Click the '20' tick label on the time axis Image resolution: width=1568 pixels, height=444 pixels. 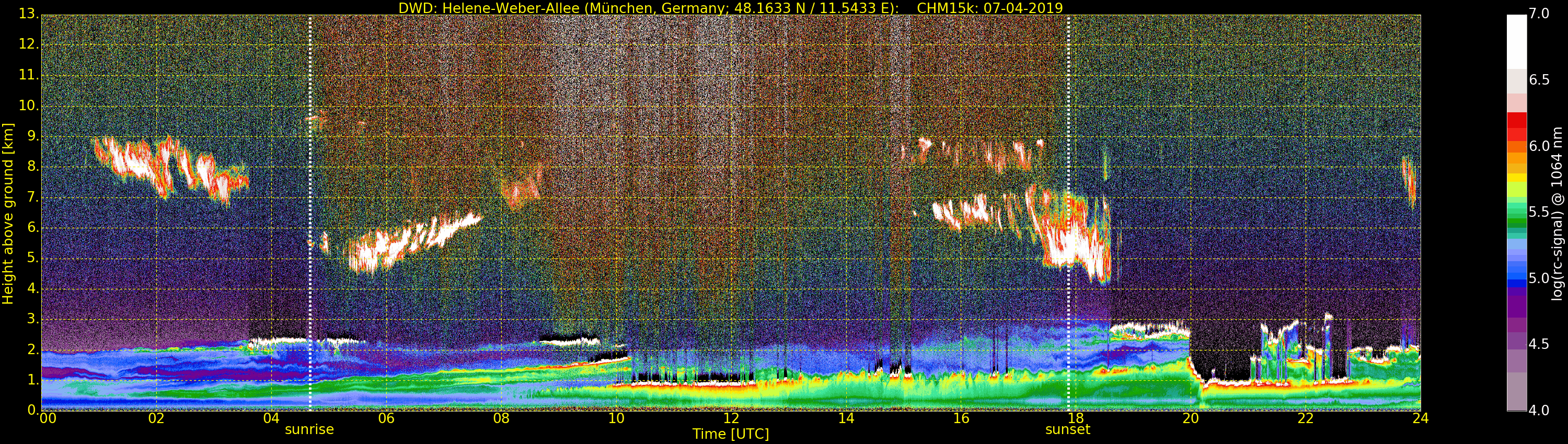tap(1191, 418)
